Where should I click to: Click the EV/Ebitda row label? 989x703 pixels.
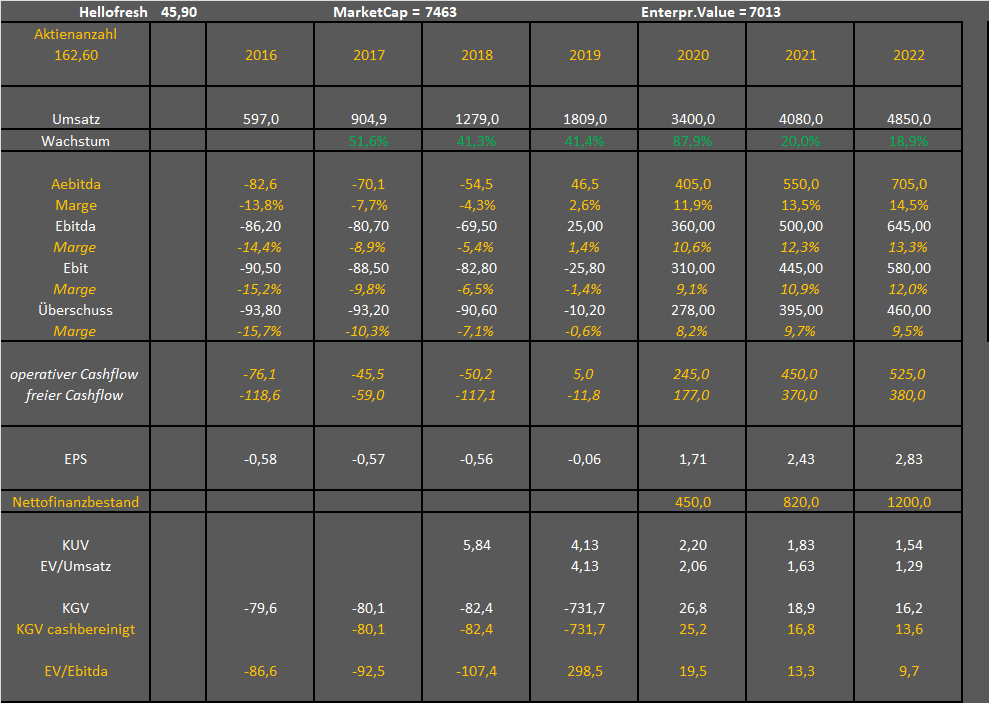[76, 671]
